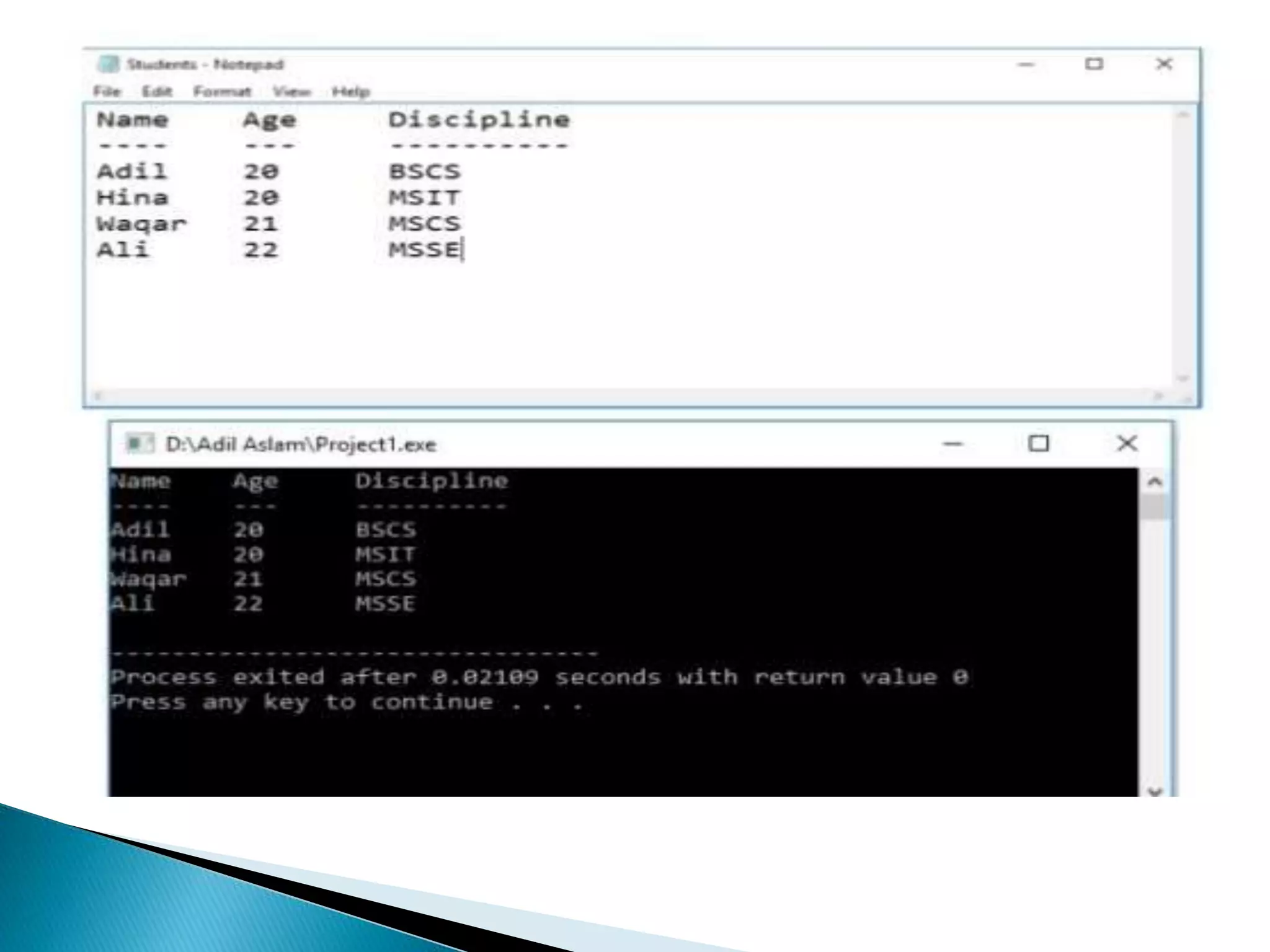Maximize the Students Notepad window
Screen dimensions: 1270x952
(1094, 64)
